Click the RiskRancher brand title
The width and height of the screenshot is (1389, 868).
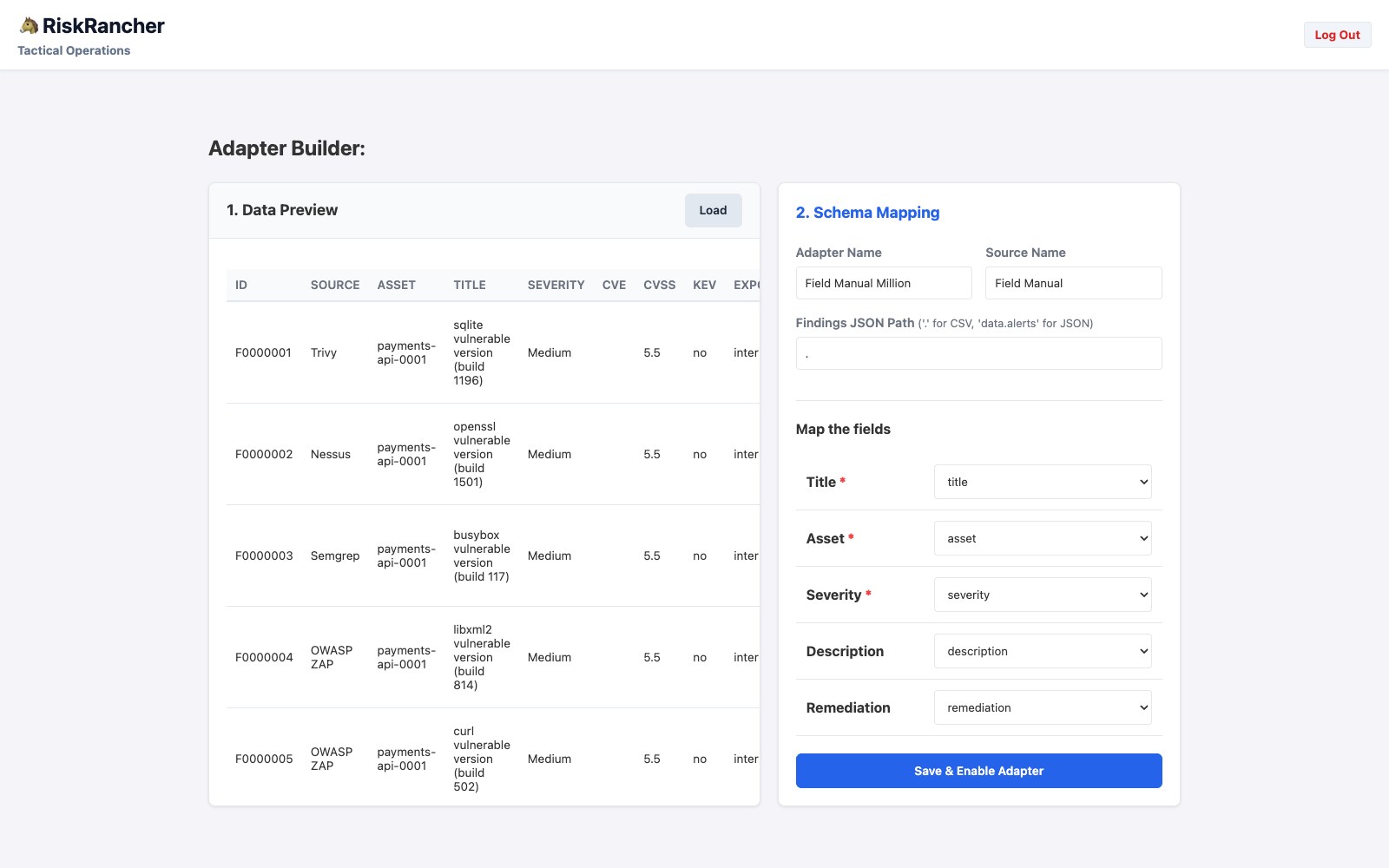[103, 26]
